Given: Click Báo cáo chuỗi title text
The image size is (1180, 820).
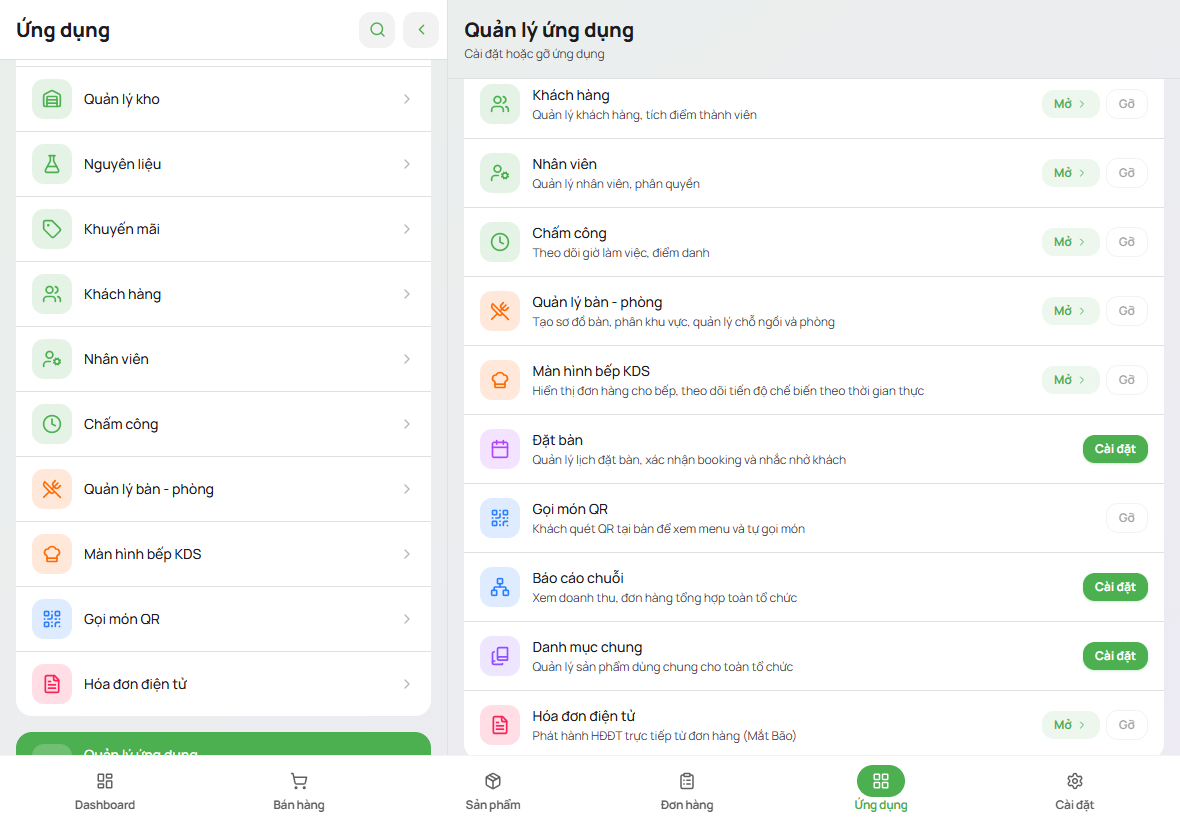Looking at the screenshot, I should coord(578,578).
